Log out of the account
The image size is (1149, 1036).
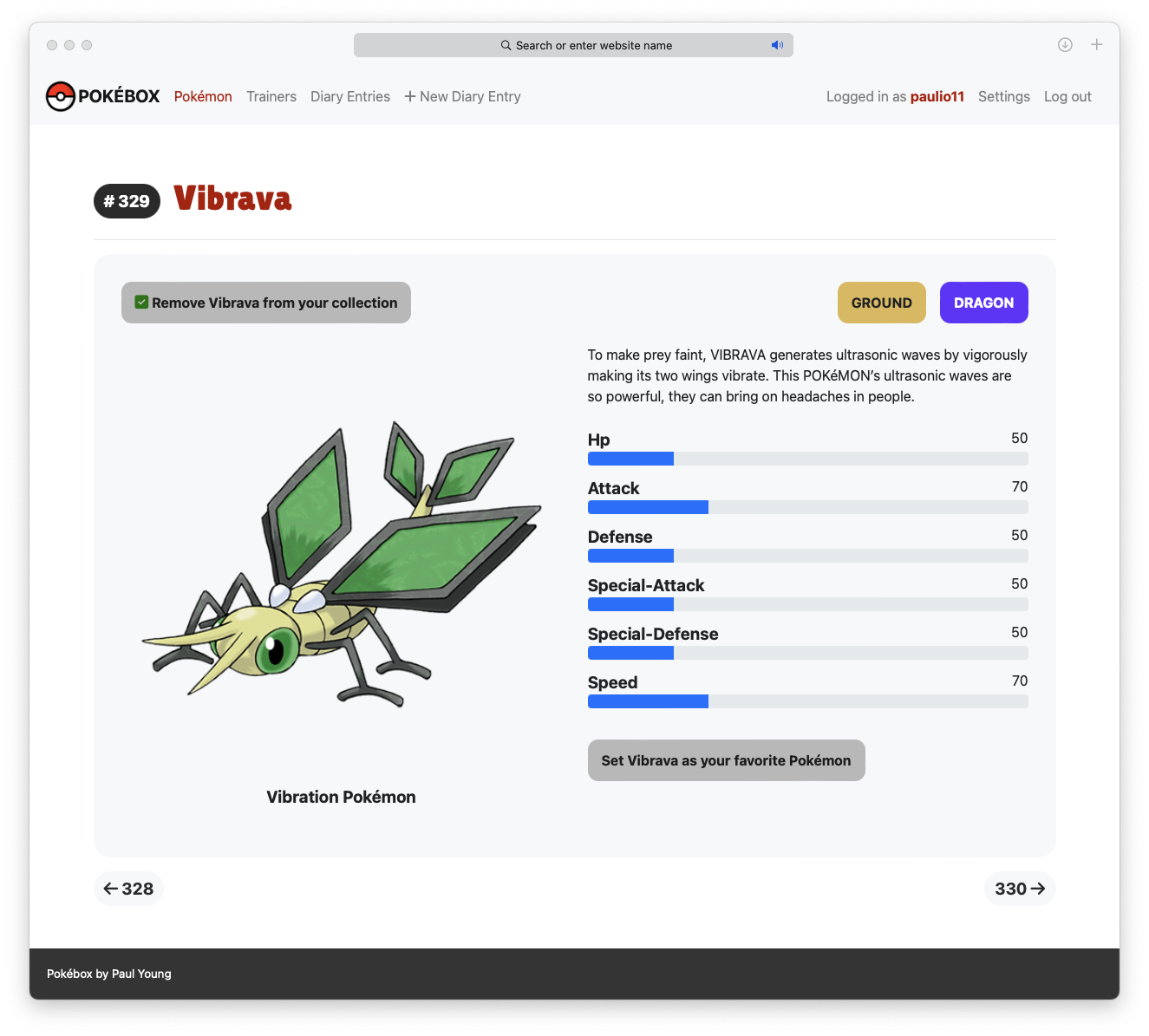1067,96
